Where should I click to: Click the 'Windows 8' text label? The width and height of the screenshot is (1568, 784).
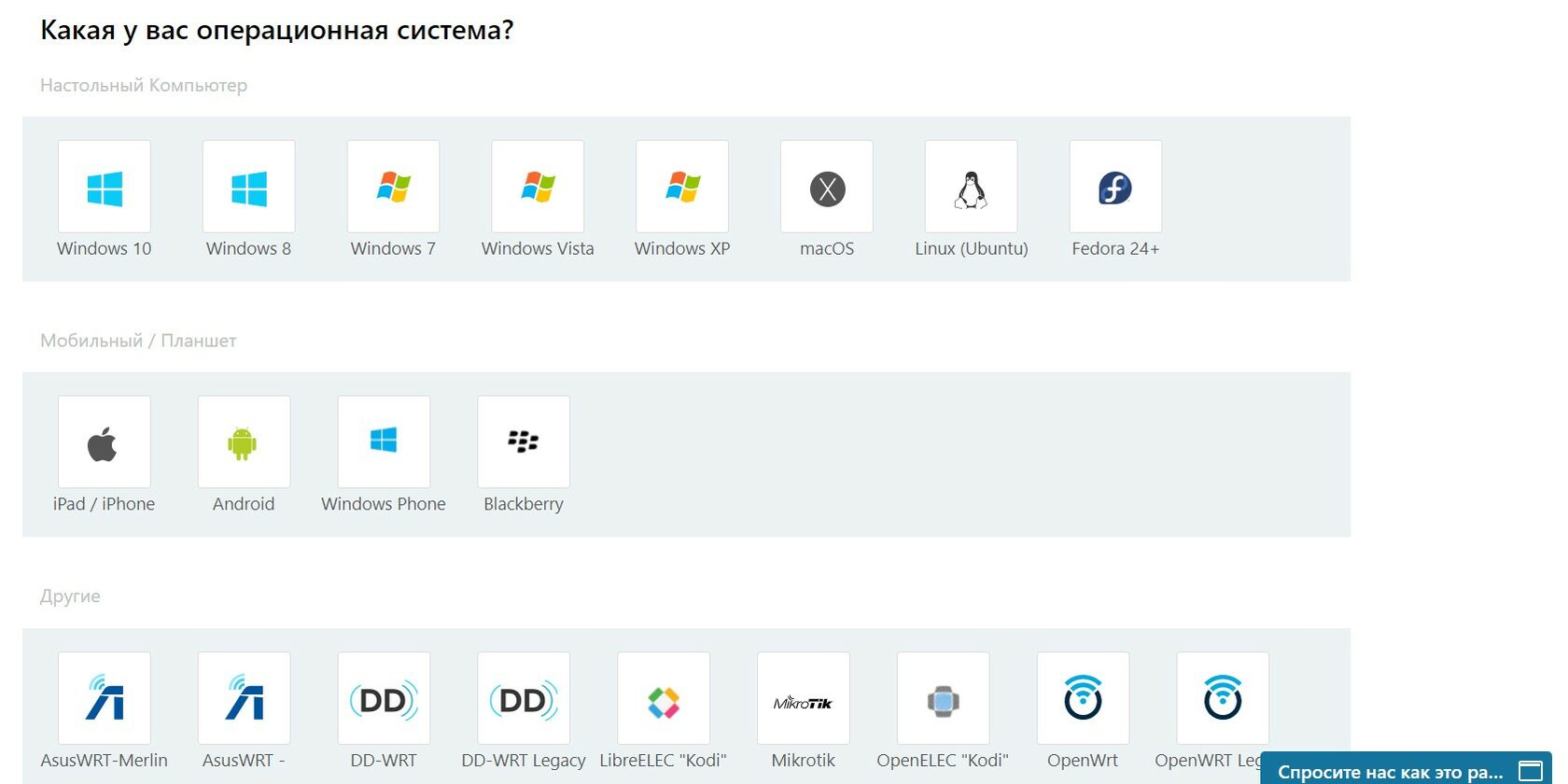(249, 248)
